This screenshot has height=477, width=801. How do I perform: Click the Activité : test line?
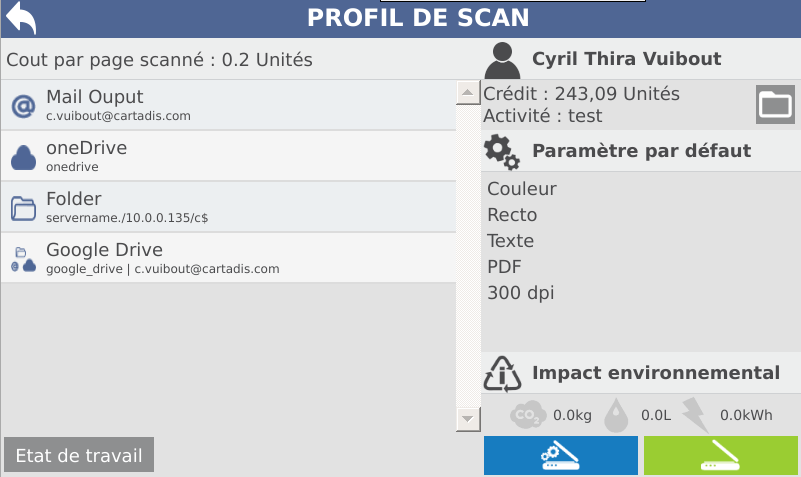coord(543,116)
